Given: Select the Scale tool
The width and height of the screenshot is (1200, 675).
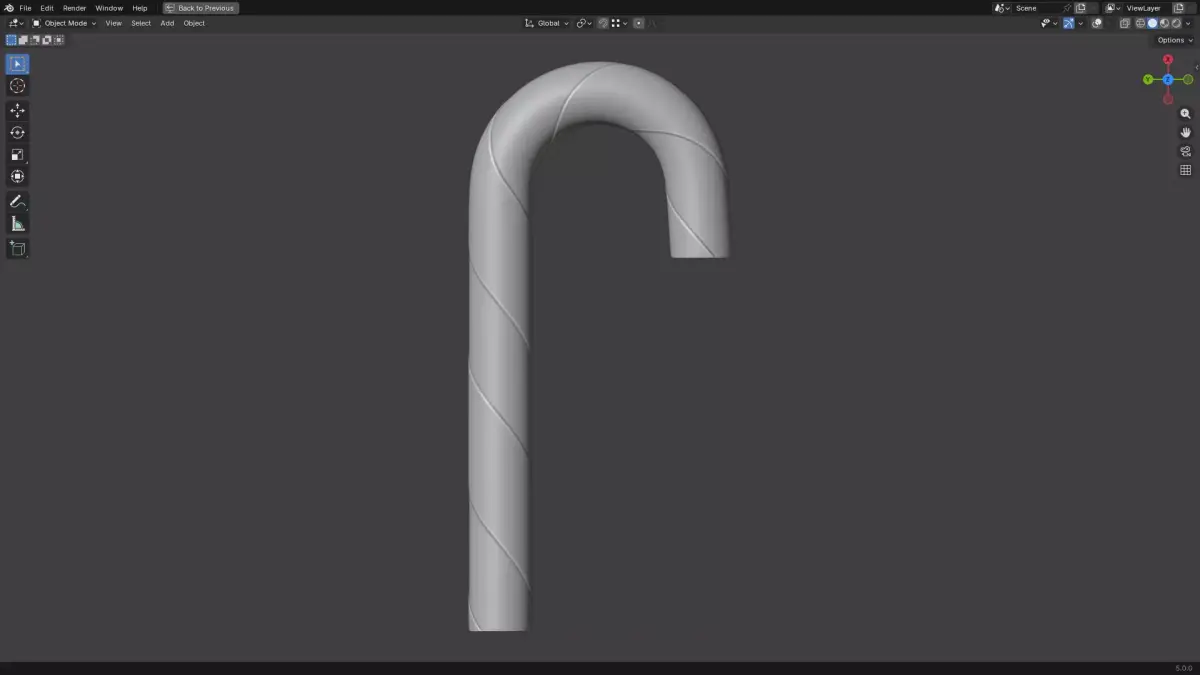Looking at the screenshot, I should coord(17,154).
